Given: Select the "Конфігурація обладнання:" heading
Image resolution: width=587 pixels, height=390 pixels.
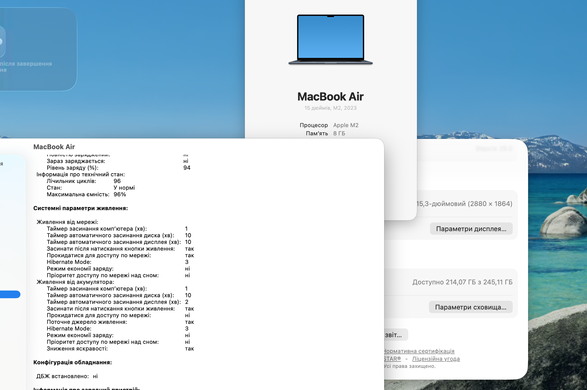Looking at the screenshot, I should 73,362.
